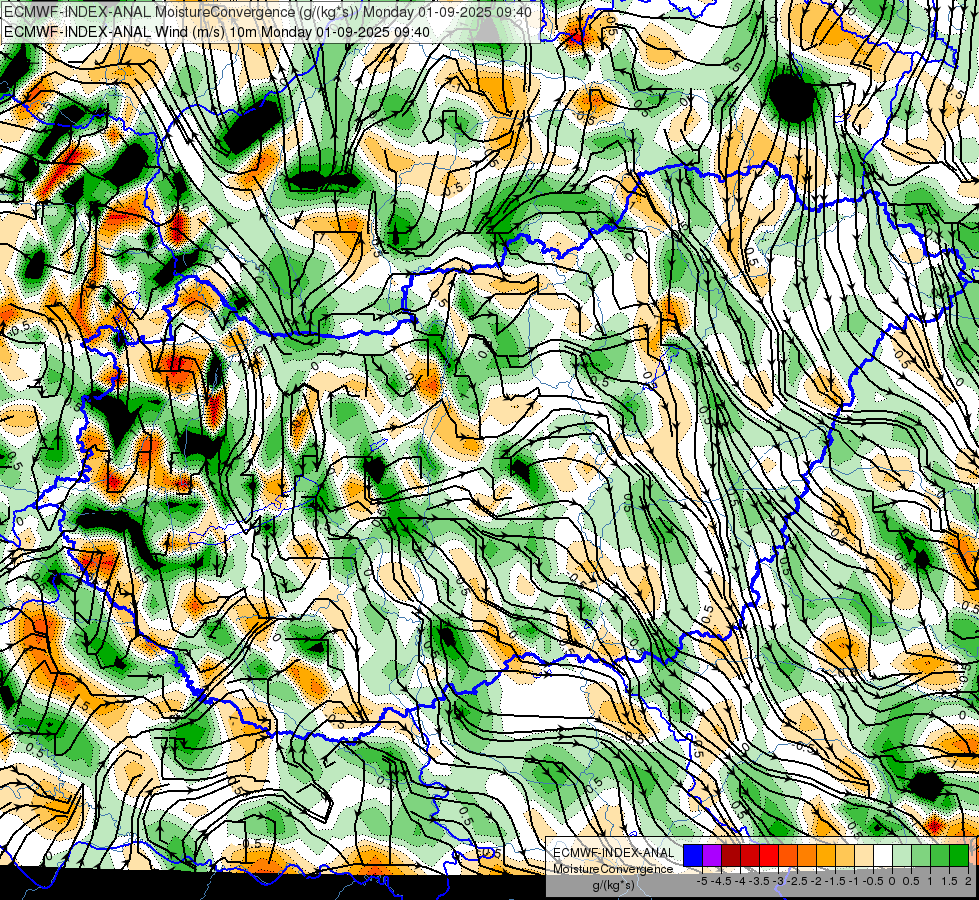Click the orange swatch between -2.5 and -2

(807, 855)
